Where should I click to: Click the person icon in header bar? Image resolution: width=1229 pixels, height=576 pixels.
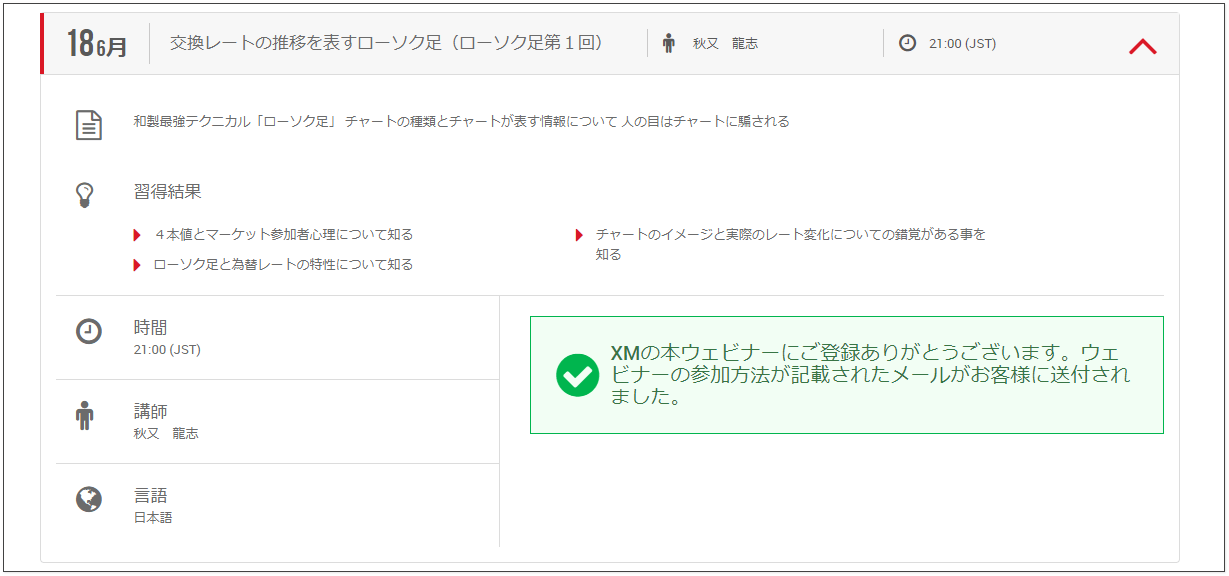click(x=669, y=43)
